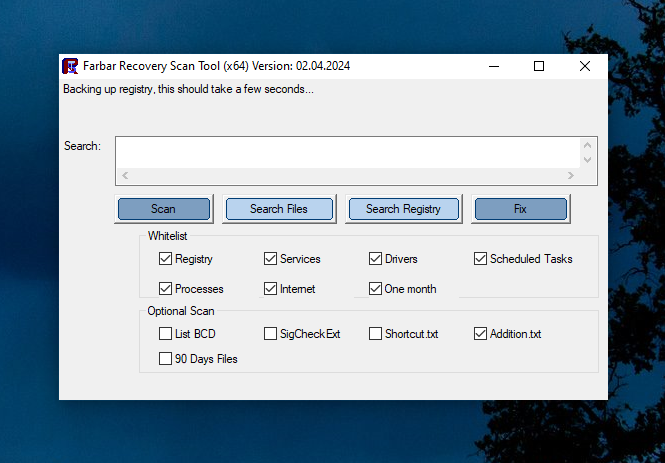Uncheck the One month checkbox
This screenshot has width=665, height=463.
coord(375,289)
